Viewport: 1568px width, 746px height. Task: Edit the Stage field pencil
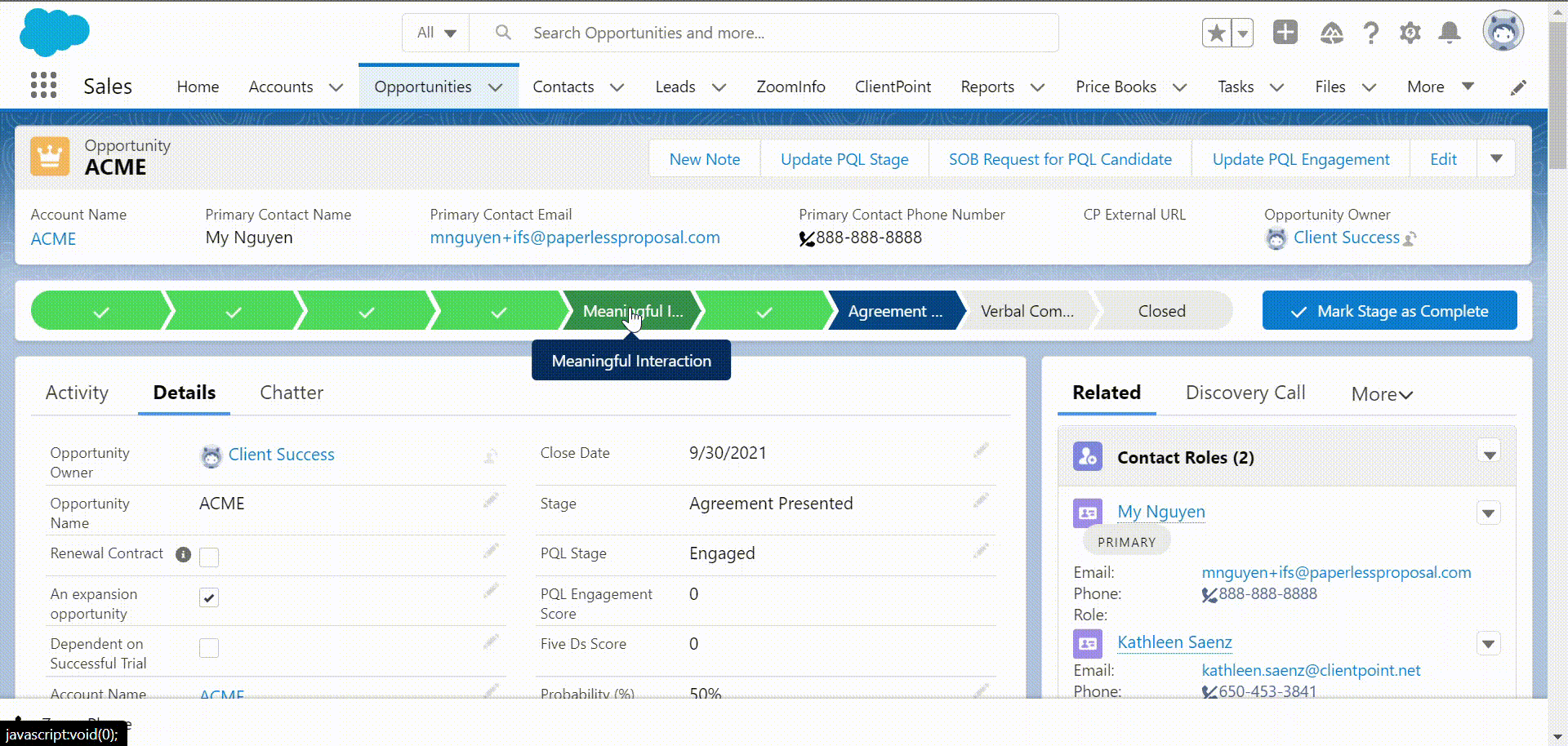point(981,500)
